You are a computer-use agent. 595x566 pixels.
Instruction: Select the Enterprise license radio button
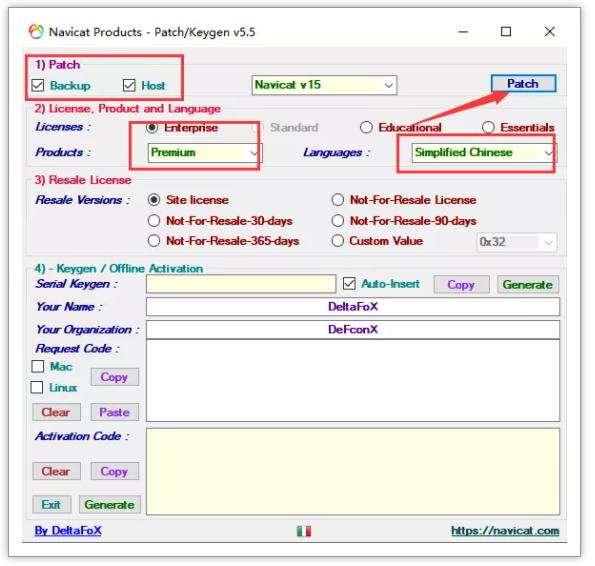pos(152,127)
